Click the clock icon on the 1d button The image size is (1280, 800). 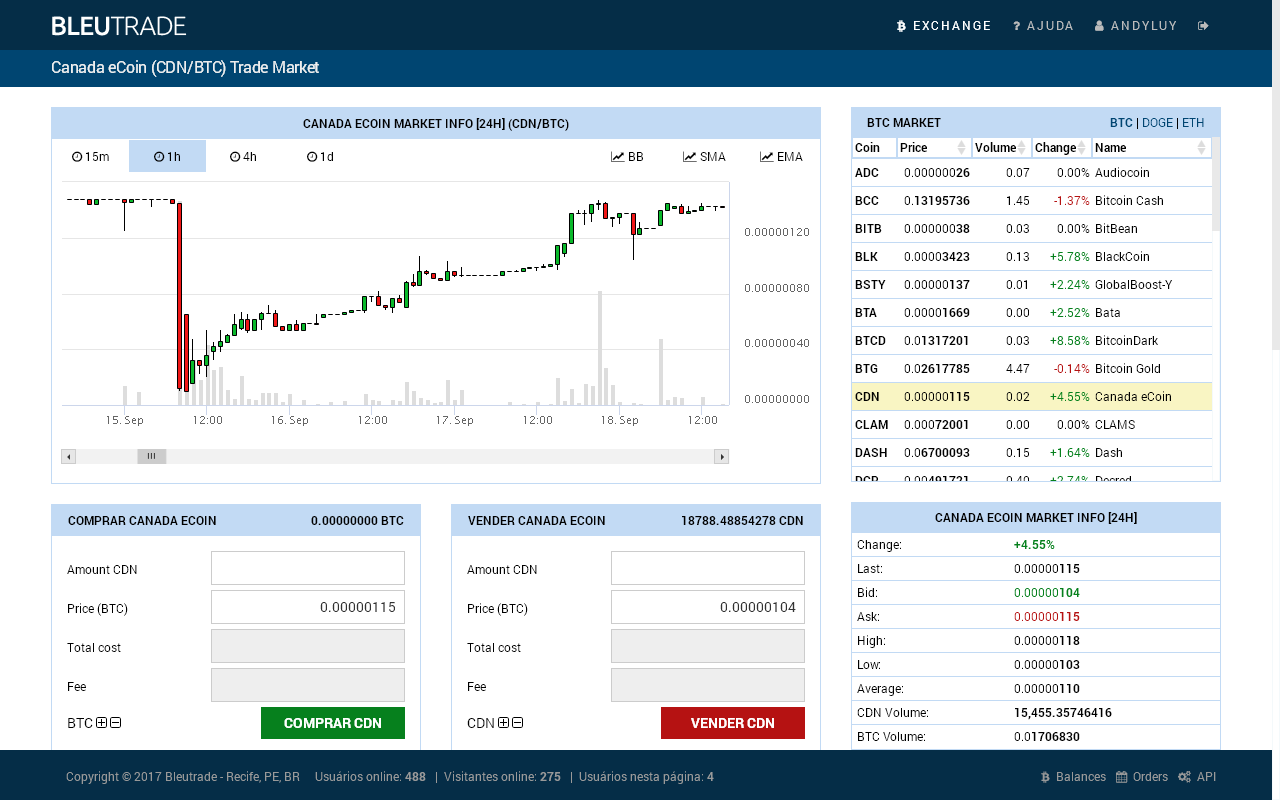[x=312, y=157]
